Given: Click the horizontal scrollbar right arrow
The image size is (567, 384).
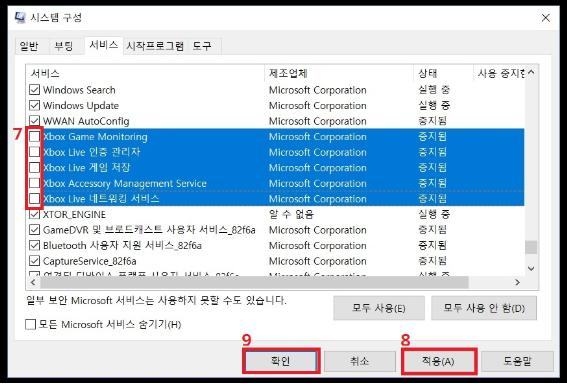Looking at the screenshot, I should pos(517,282).
